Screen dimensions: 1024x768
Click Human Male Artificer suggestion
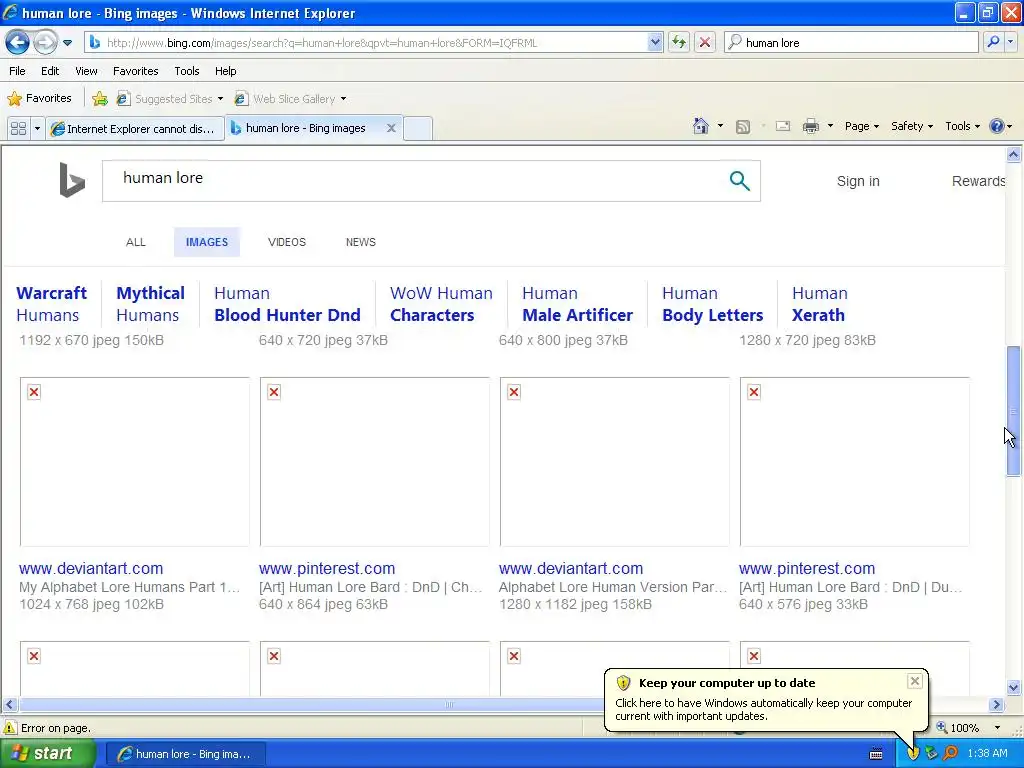[x=577, y=304]
